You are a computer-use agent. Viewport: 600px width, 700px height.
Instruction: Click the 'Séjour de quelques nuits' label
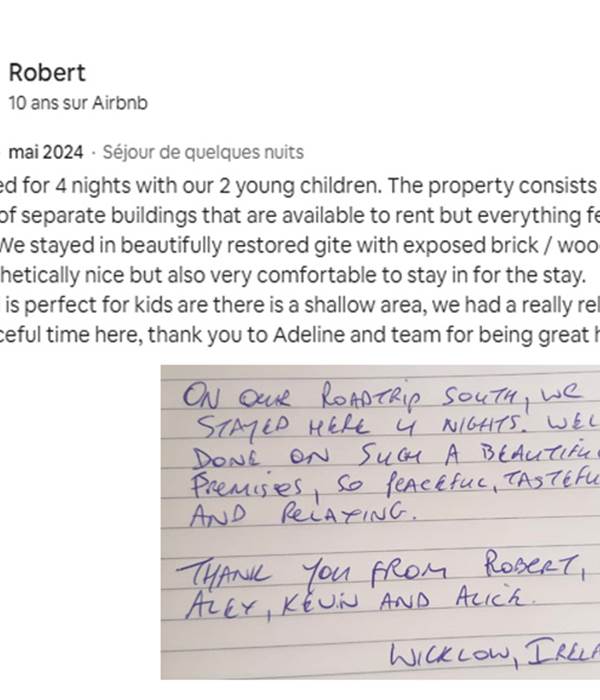coord(203,152)
